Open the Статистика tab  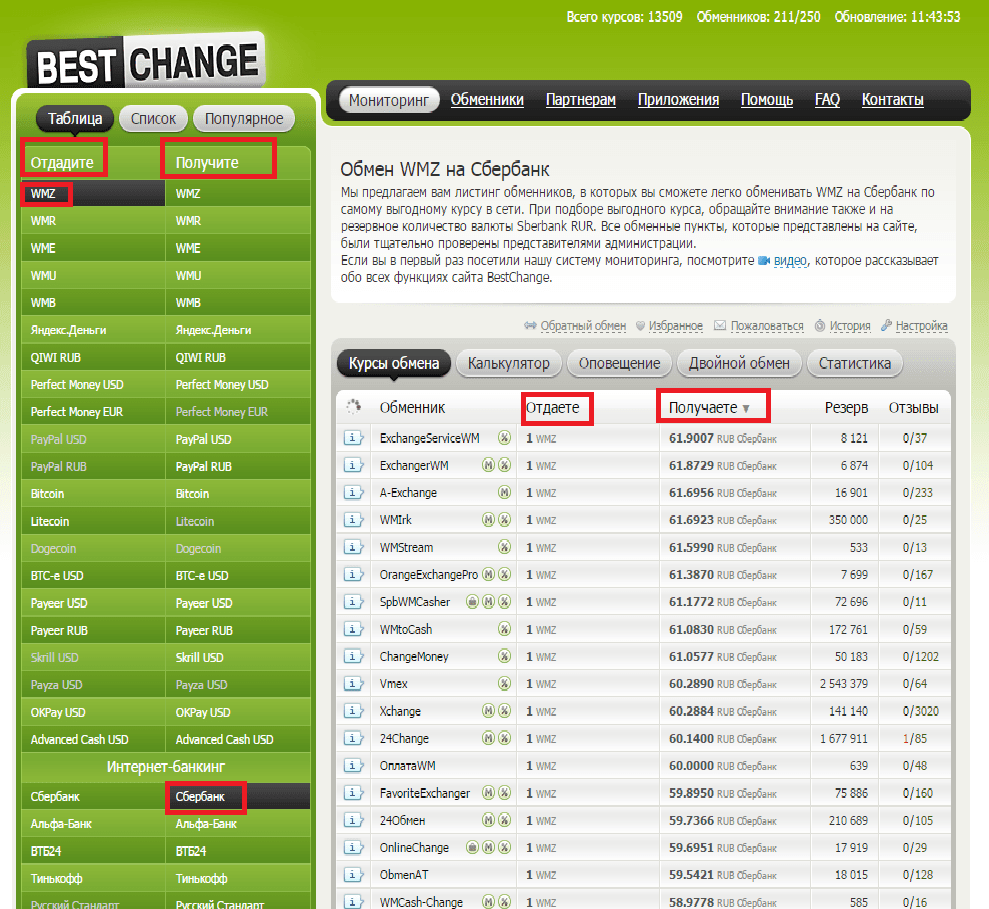855,363
